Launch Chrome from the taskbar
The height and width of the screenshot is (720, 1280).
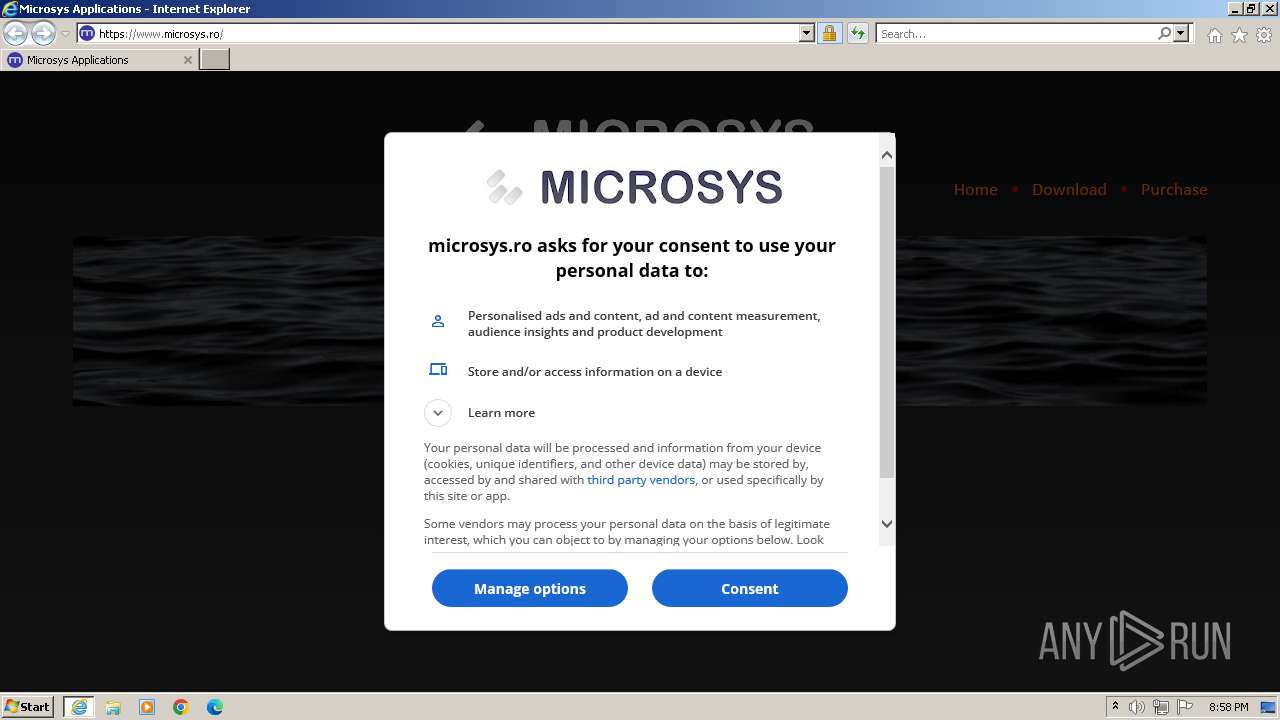pyautogui.click(x=181, y=707)
